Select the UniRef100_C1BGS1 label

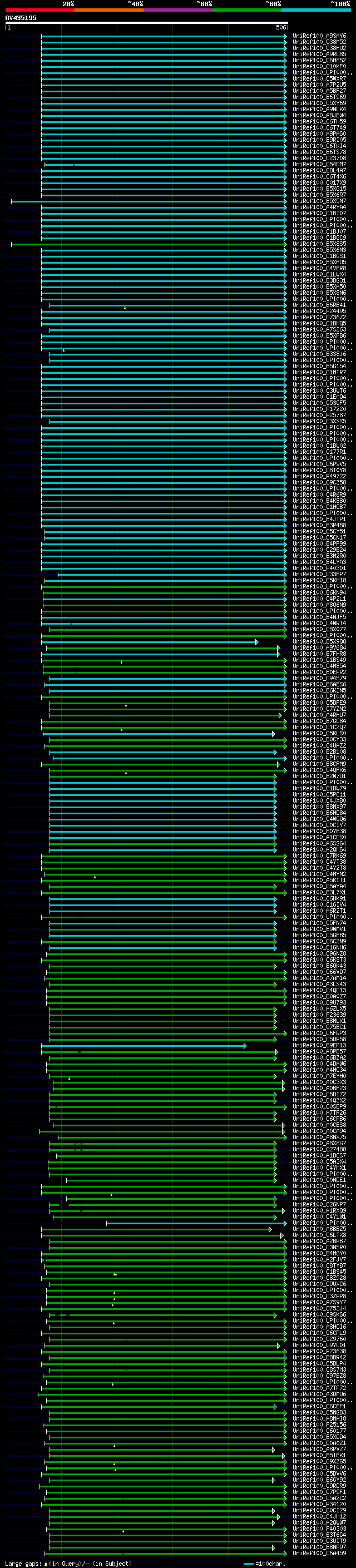point(319,256)
